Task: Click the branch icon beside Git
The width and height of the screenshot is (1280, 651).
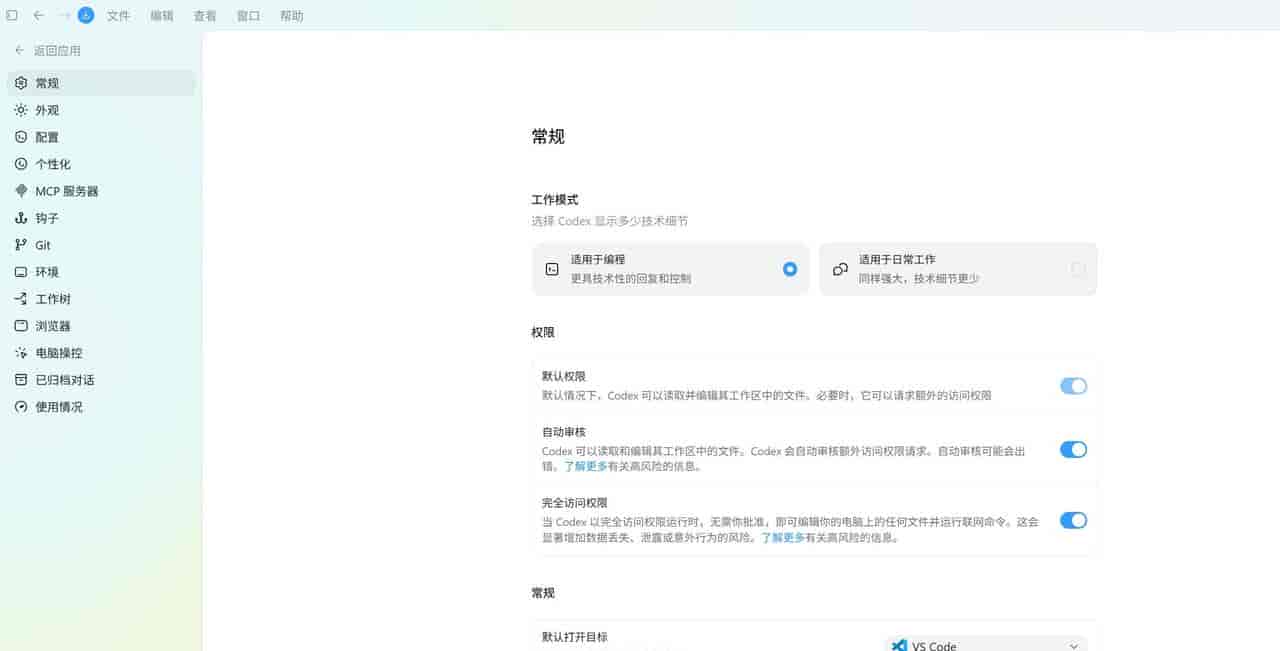Action: (x=21, y=245)
